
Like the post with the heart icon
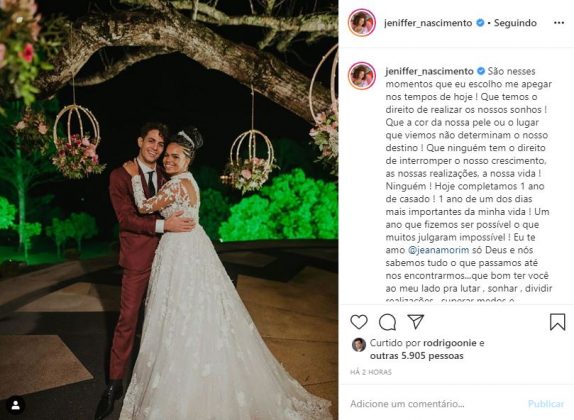[359, 322]
